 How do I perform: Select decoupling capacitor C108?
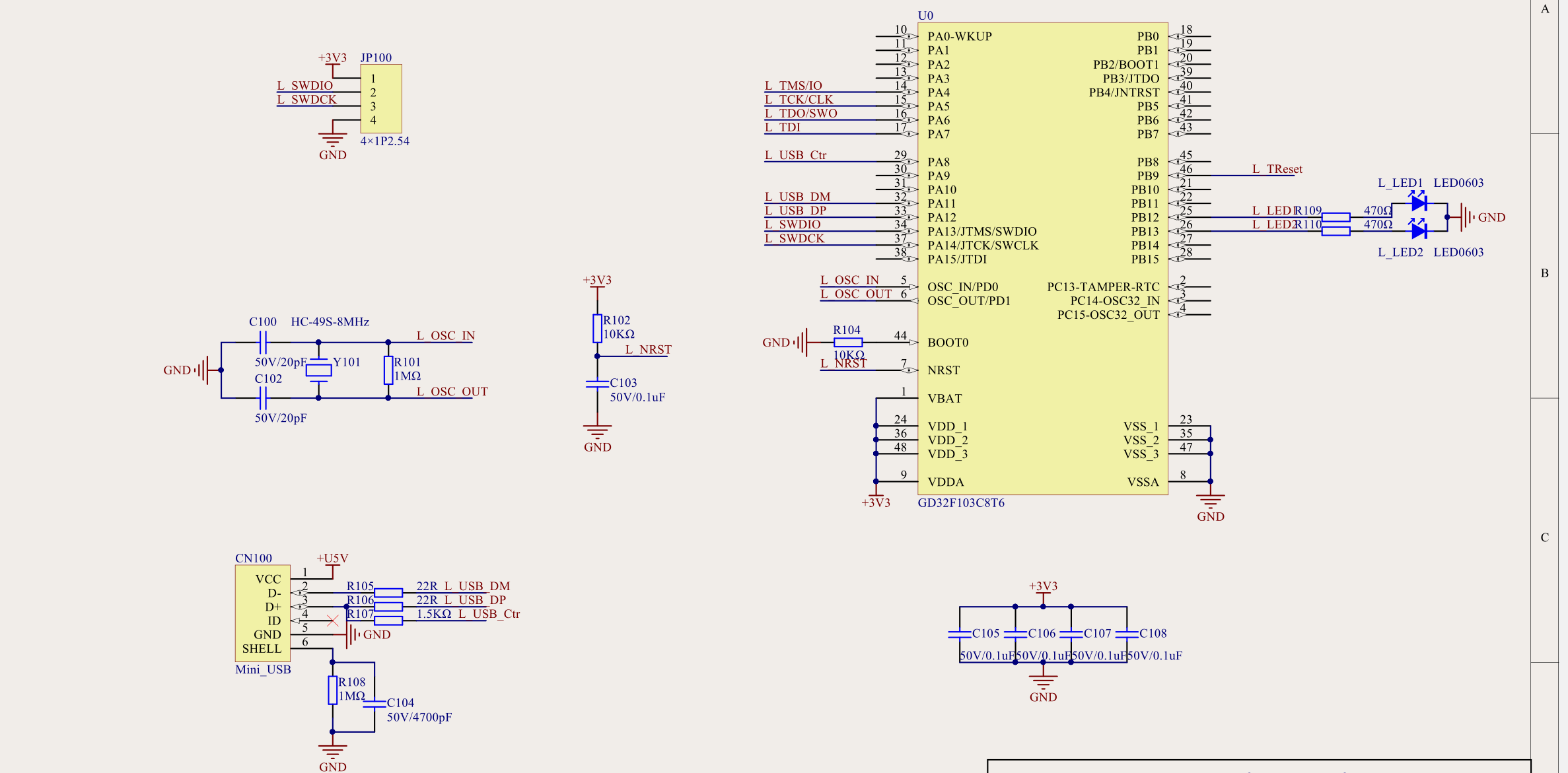click(1127, 634)
